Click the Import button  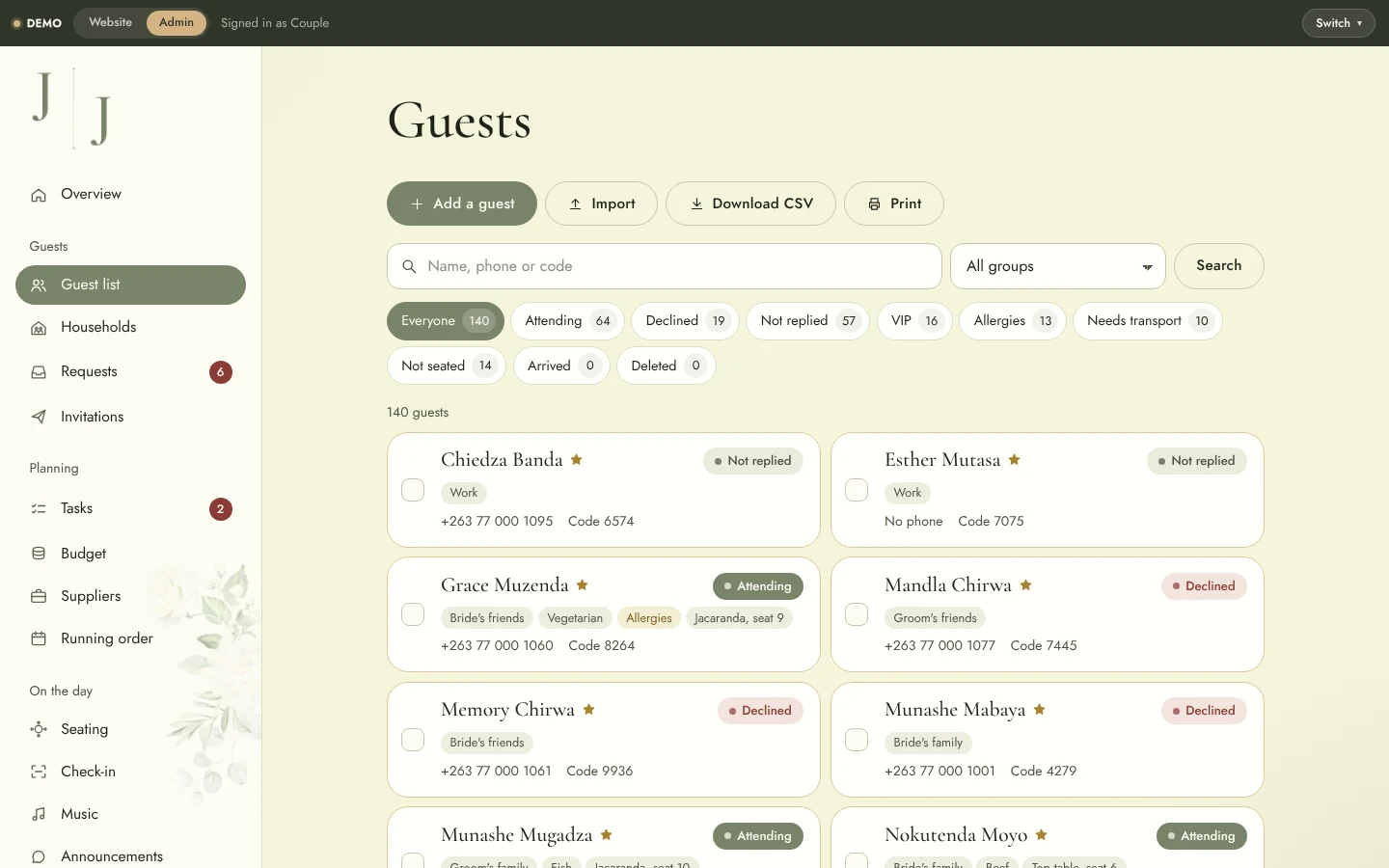(601, 203)
